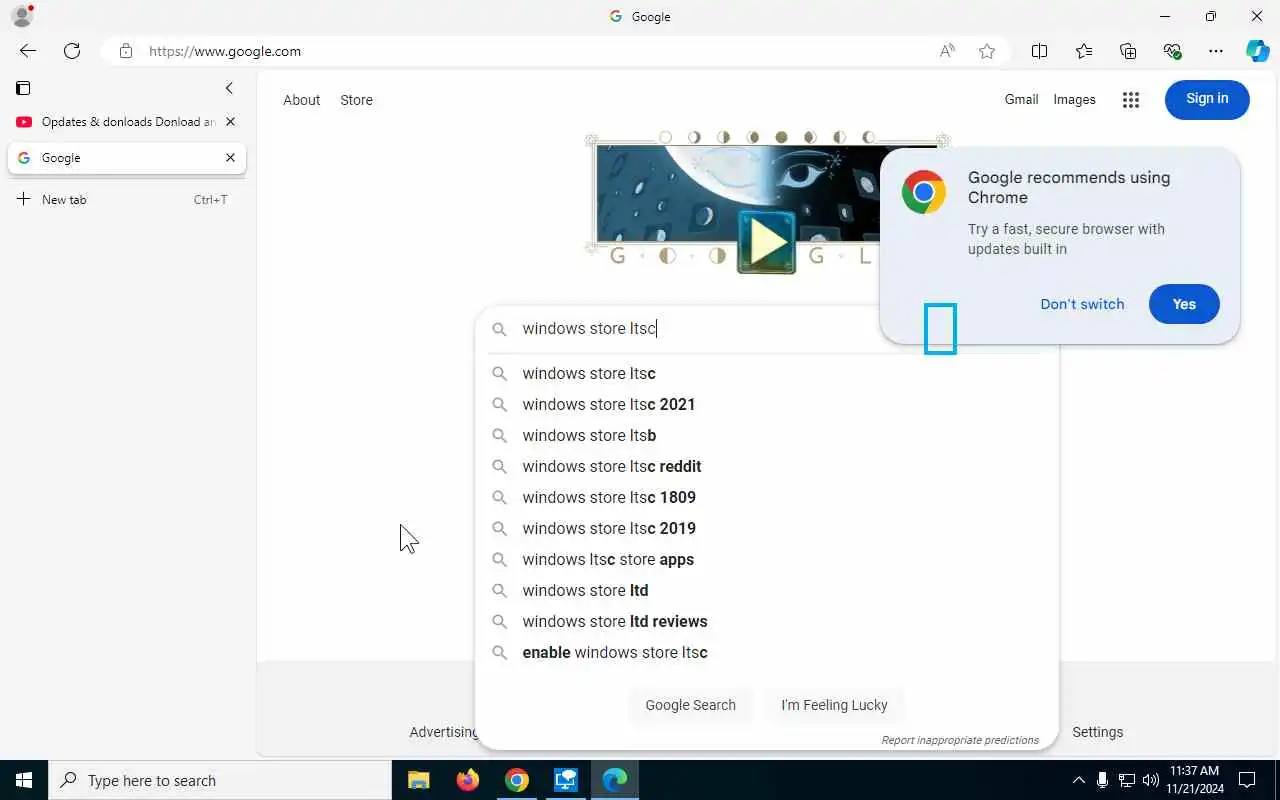Play the Google Doodle
This screenshot has width=1280, height=800.
click(x=766, y=241)
